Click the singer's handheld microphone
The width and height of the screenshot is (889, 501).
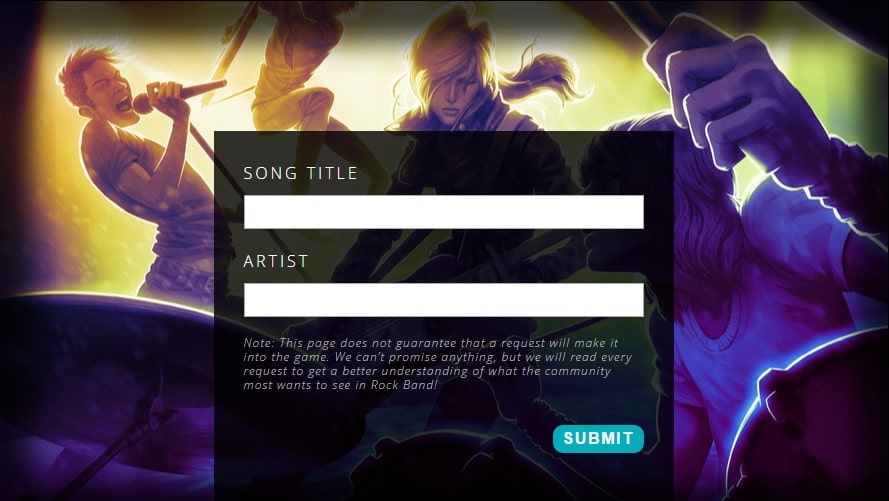pyautogui.click(x=179, y=95)
